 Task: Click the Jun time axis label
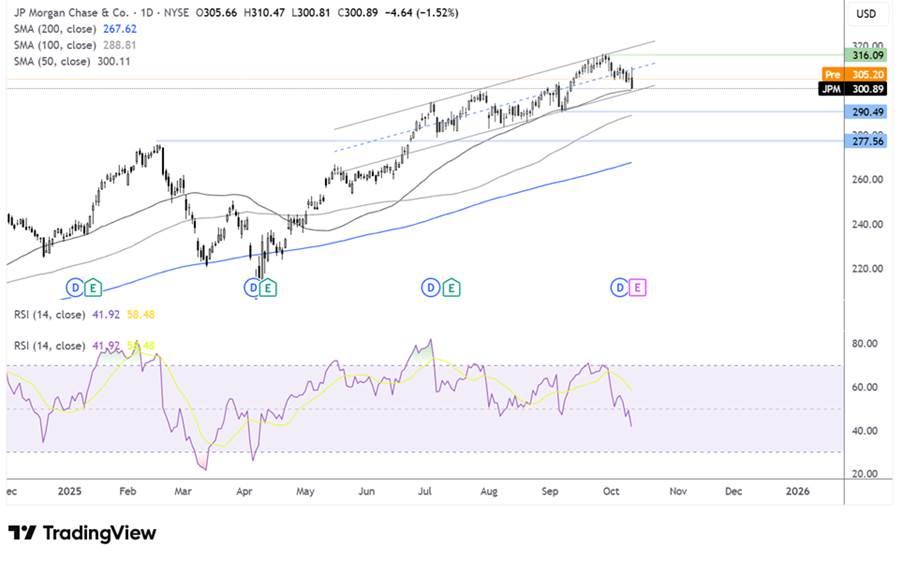(x=366, y=491)
